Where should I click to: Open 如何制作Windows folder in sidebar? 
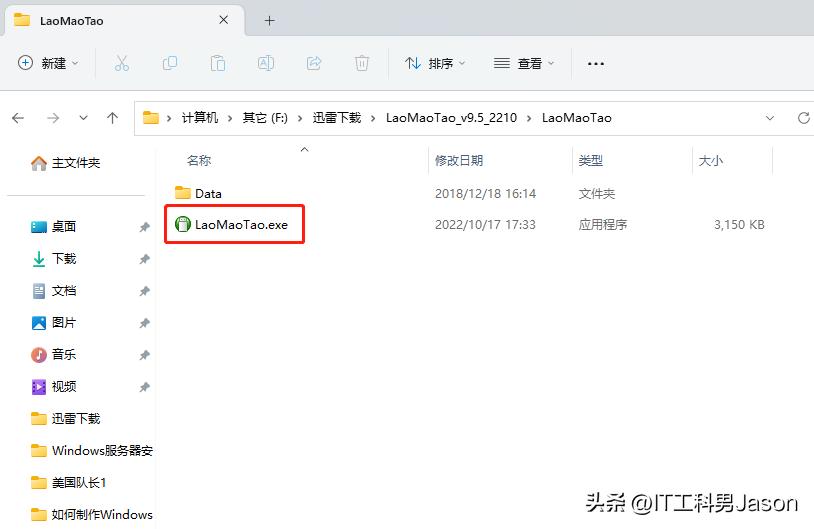[91, 514]
